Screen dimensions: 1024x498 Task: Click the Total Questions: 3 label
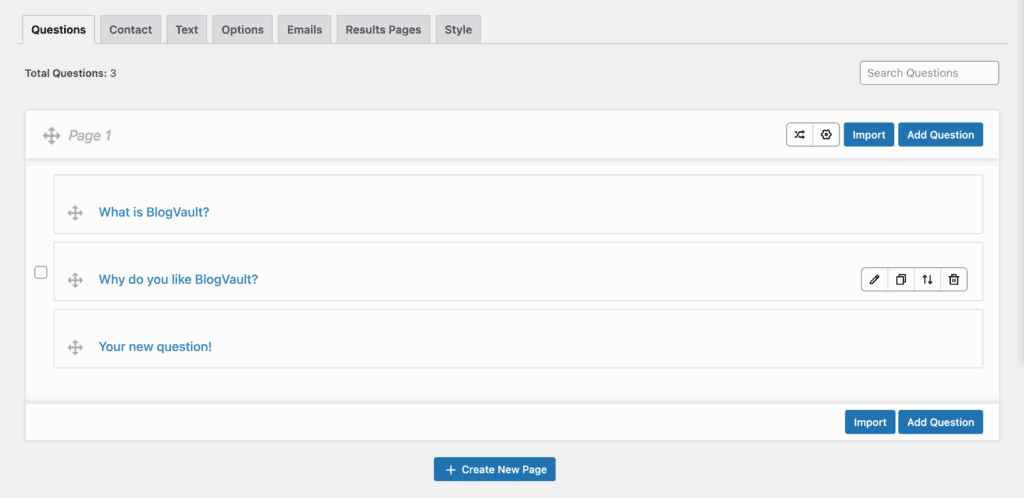[x=71, y=73]
